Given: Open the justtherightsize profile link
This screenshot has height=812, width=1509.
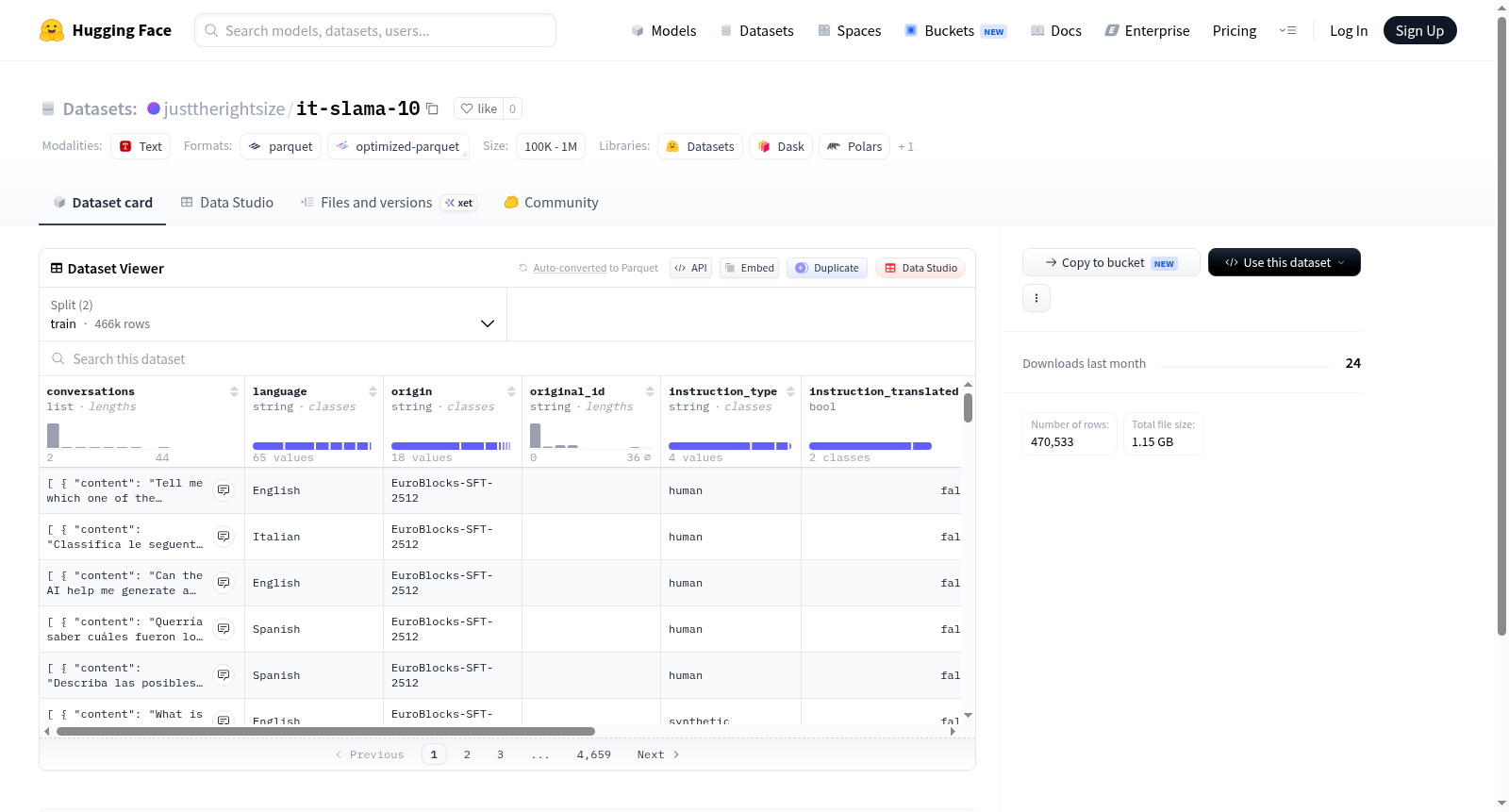Looking at the screenshot, I should tap(224, 108).
